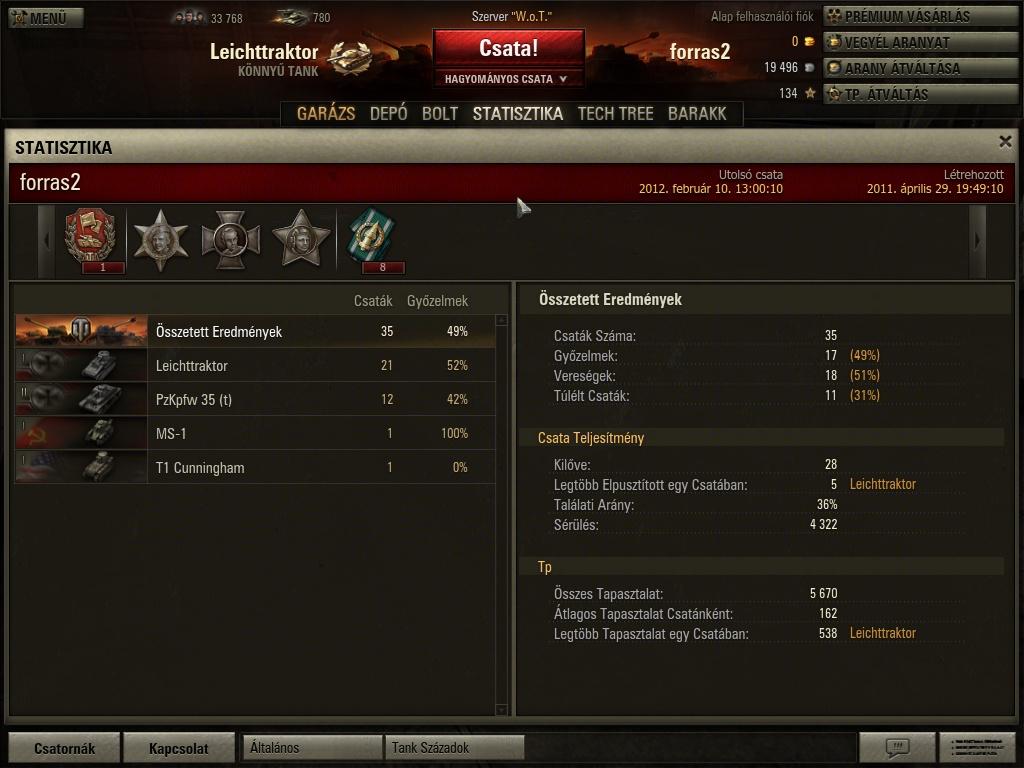
Task: Show next medals with right arrow
Action: 977,241
